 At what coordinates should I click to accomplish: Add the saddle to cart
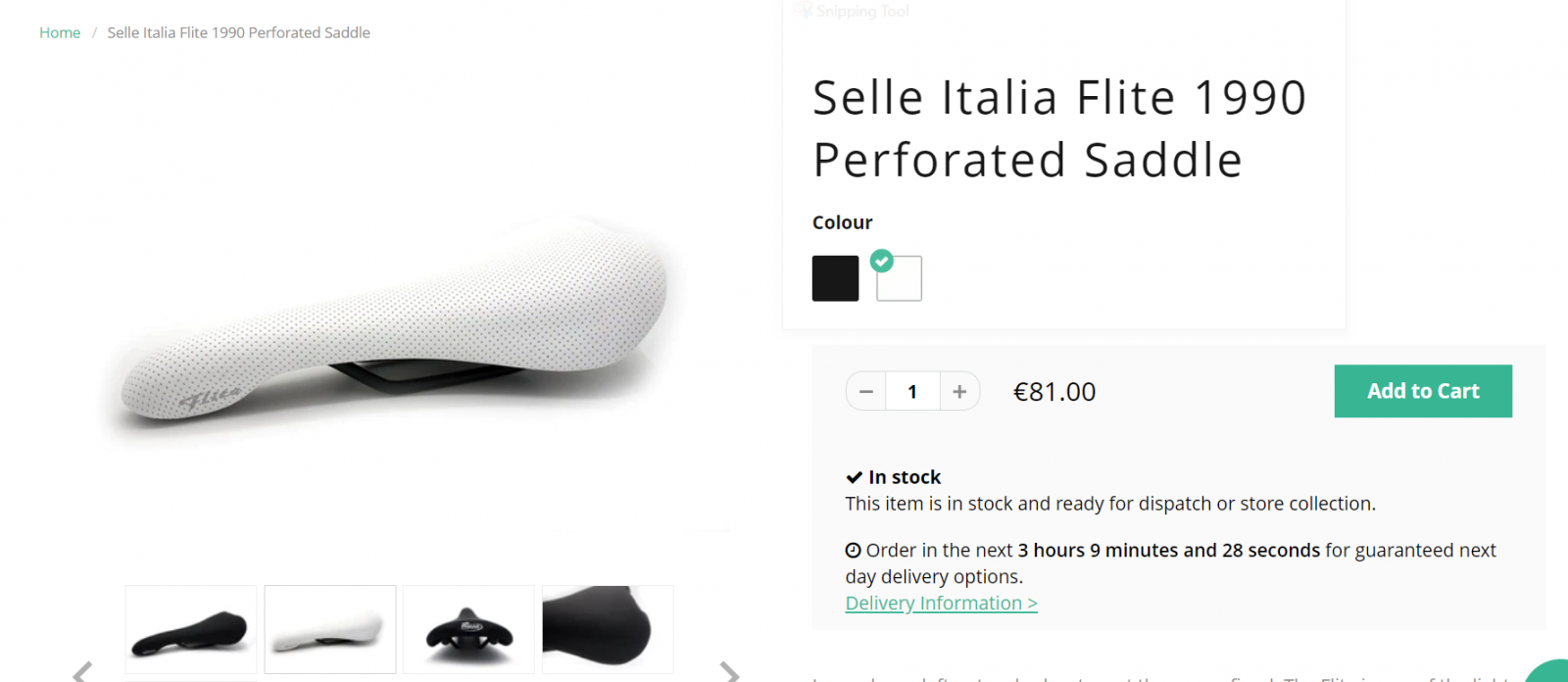tap(1423, 391)
